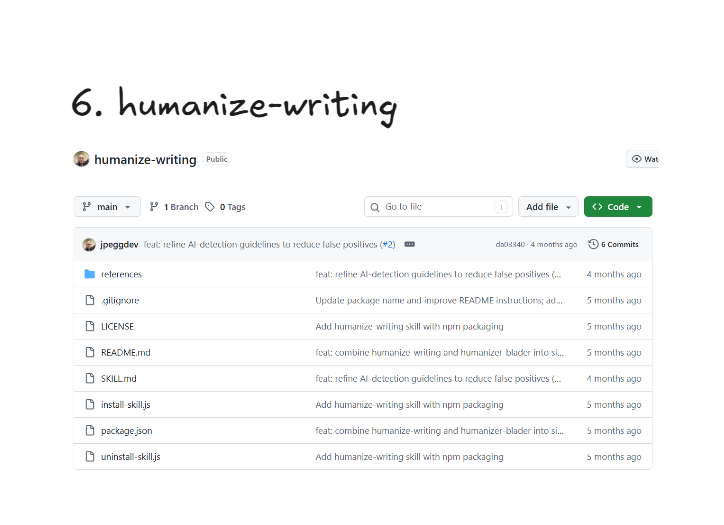724x525 pixels.
Task: Open the LICENSE file
Action: (117, 326)
